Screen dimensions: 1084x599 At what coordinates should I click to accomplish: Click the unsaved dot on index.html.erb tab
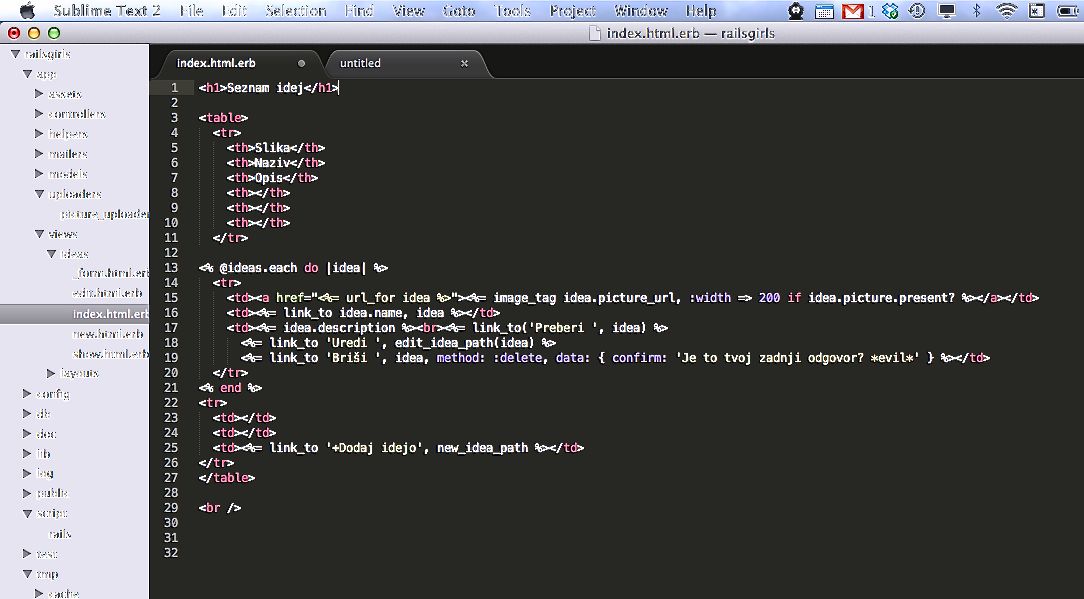302,63
